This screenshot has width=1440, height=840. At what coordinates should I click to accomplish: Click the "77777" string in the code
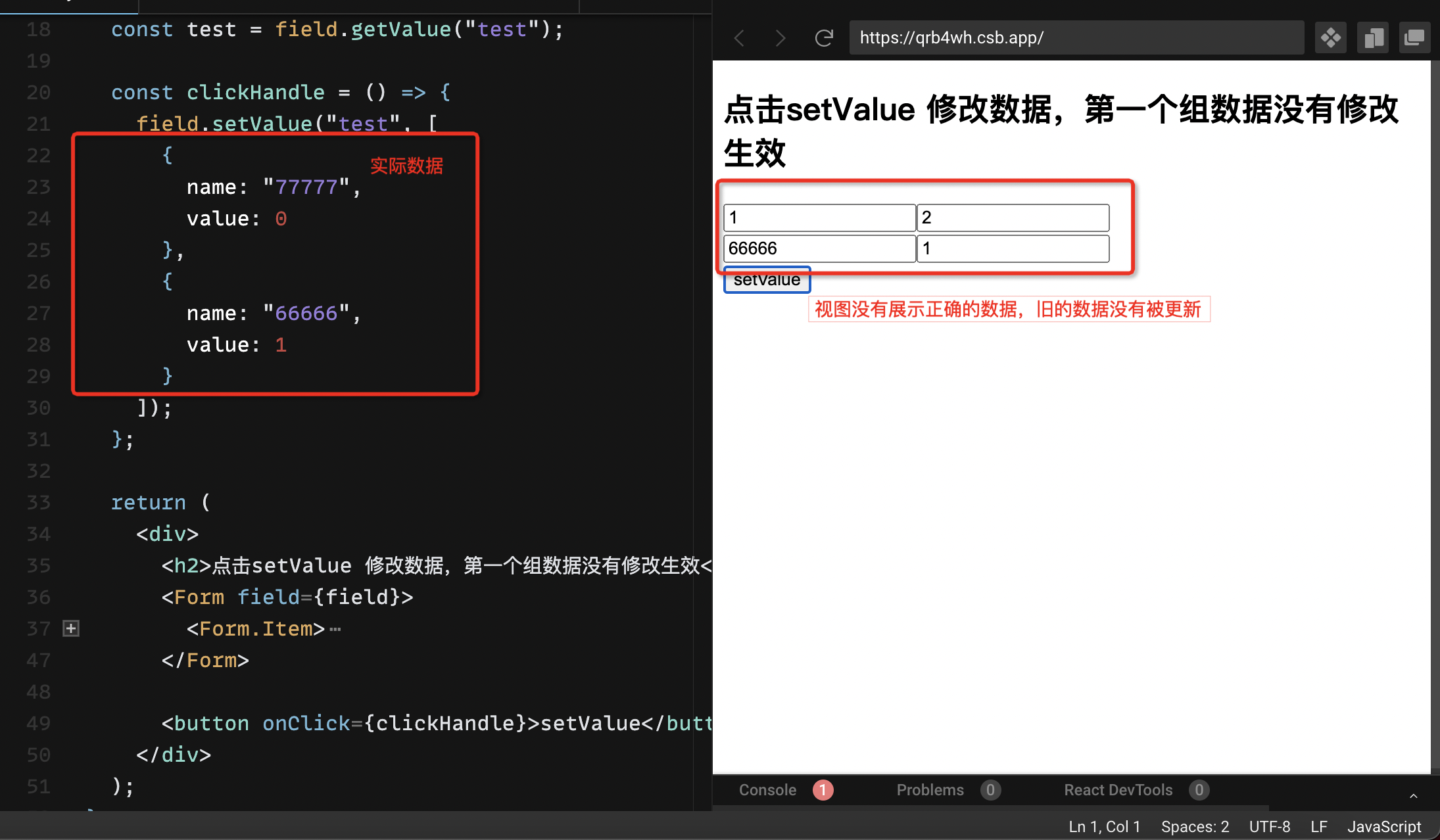pos(306,187)
